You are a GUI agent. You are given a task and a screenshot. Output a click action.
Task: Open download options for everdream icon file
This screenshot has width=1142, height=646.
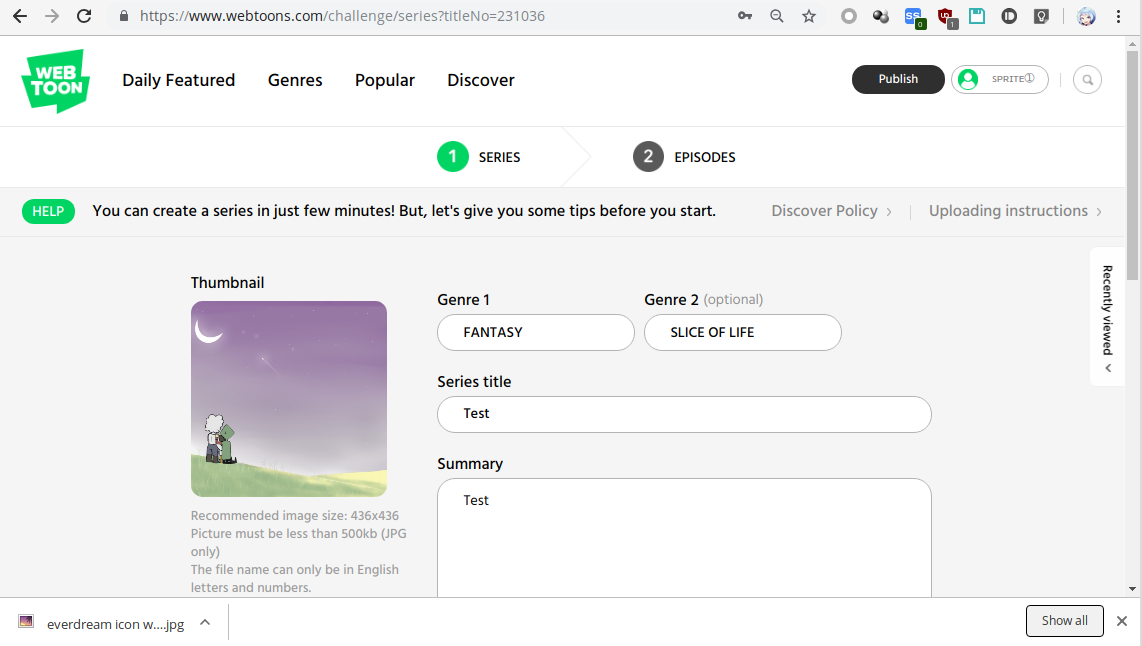click(205, 622)
